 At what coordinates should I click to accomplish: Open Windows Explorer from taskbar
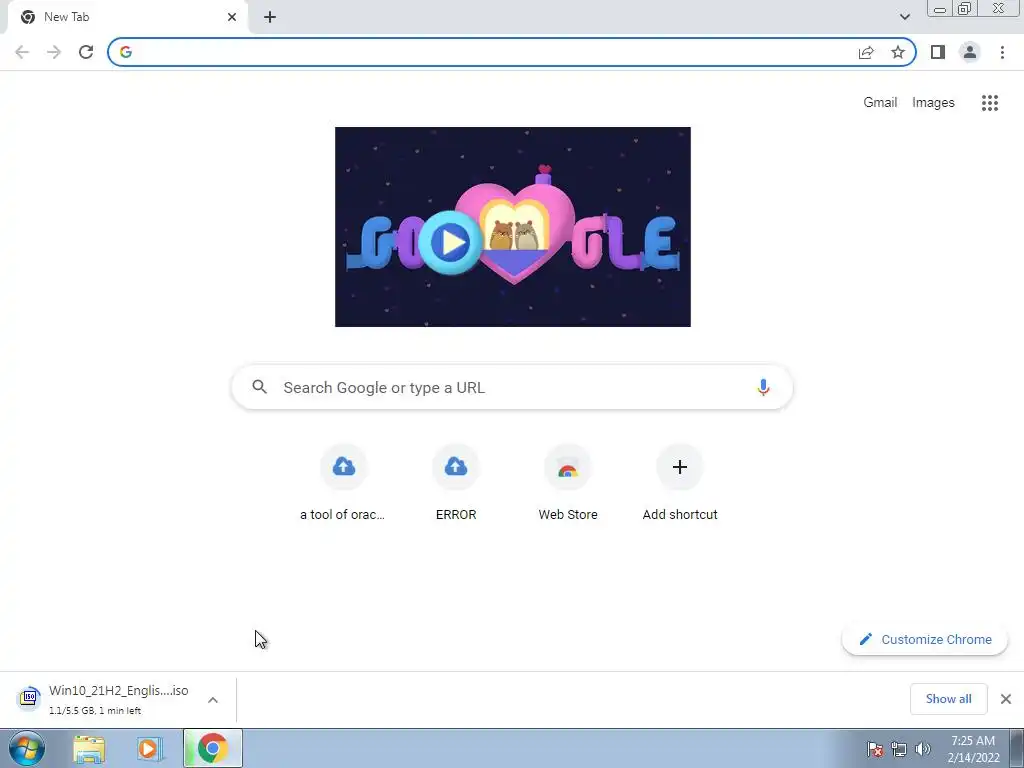pyautogui.click(x=89, y=748)
